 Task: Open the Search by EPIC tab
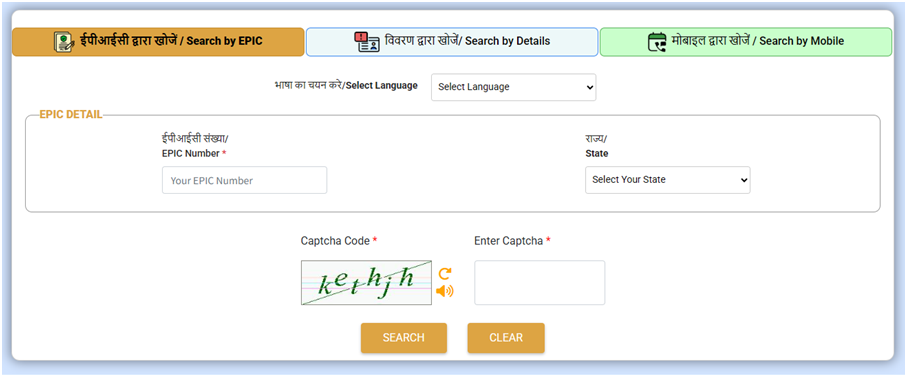click(158, 42)
